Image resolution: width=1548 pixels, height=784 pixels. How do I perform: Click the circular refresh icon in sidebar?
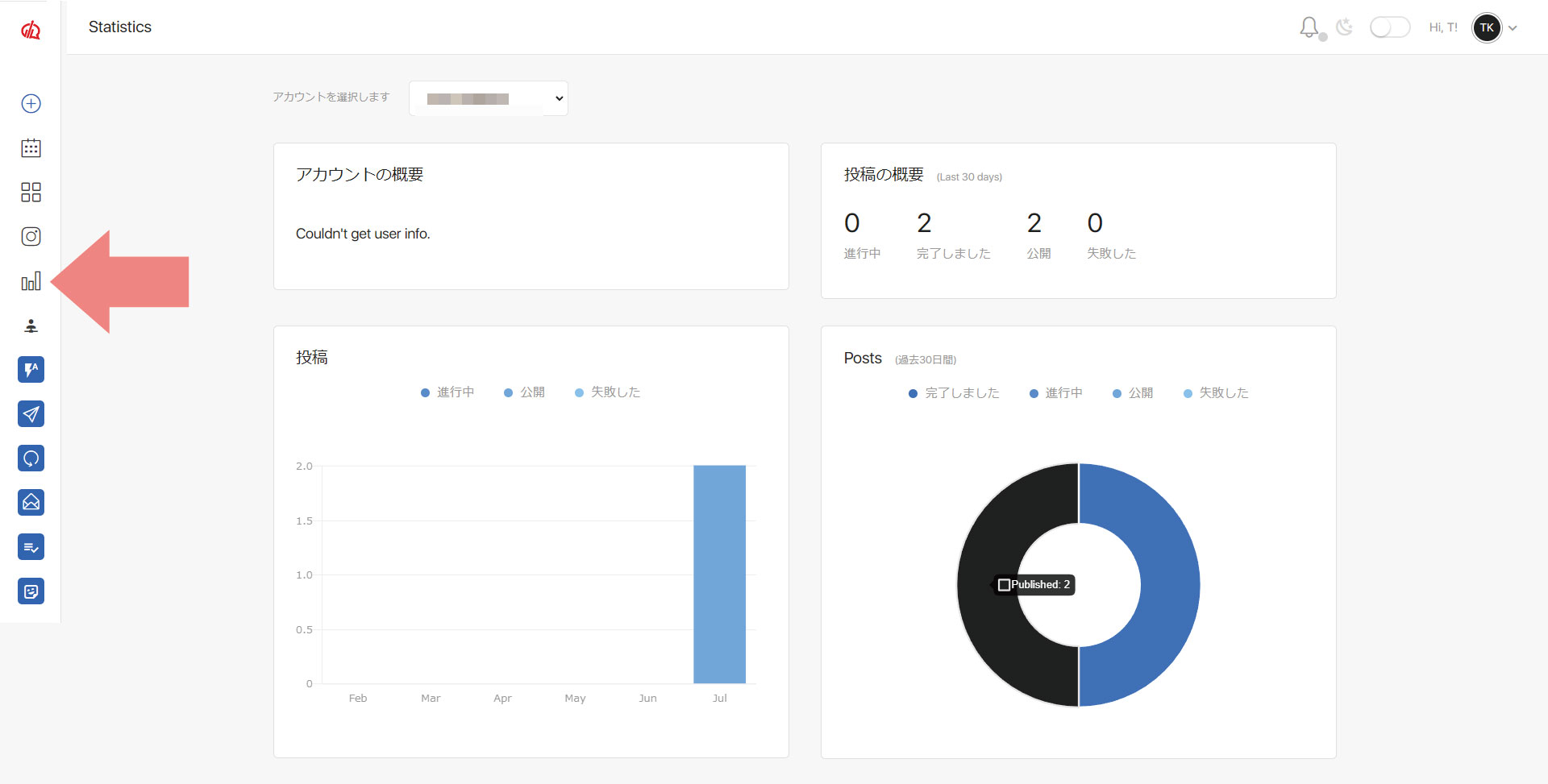[x=31, y=458]
